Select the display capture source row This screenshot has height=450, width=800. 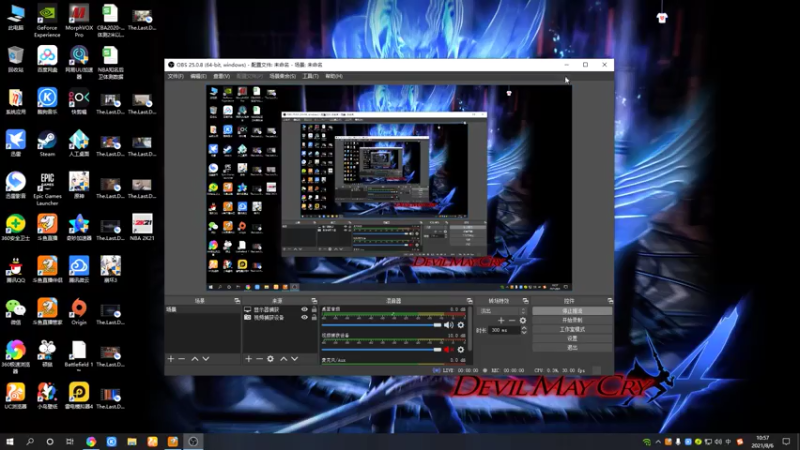(x=280, y=309)
